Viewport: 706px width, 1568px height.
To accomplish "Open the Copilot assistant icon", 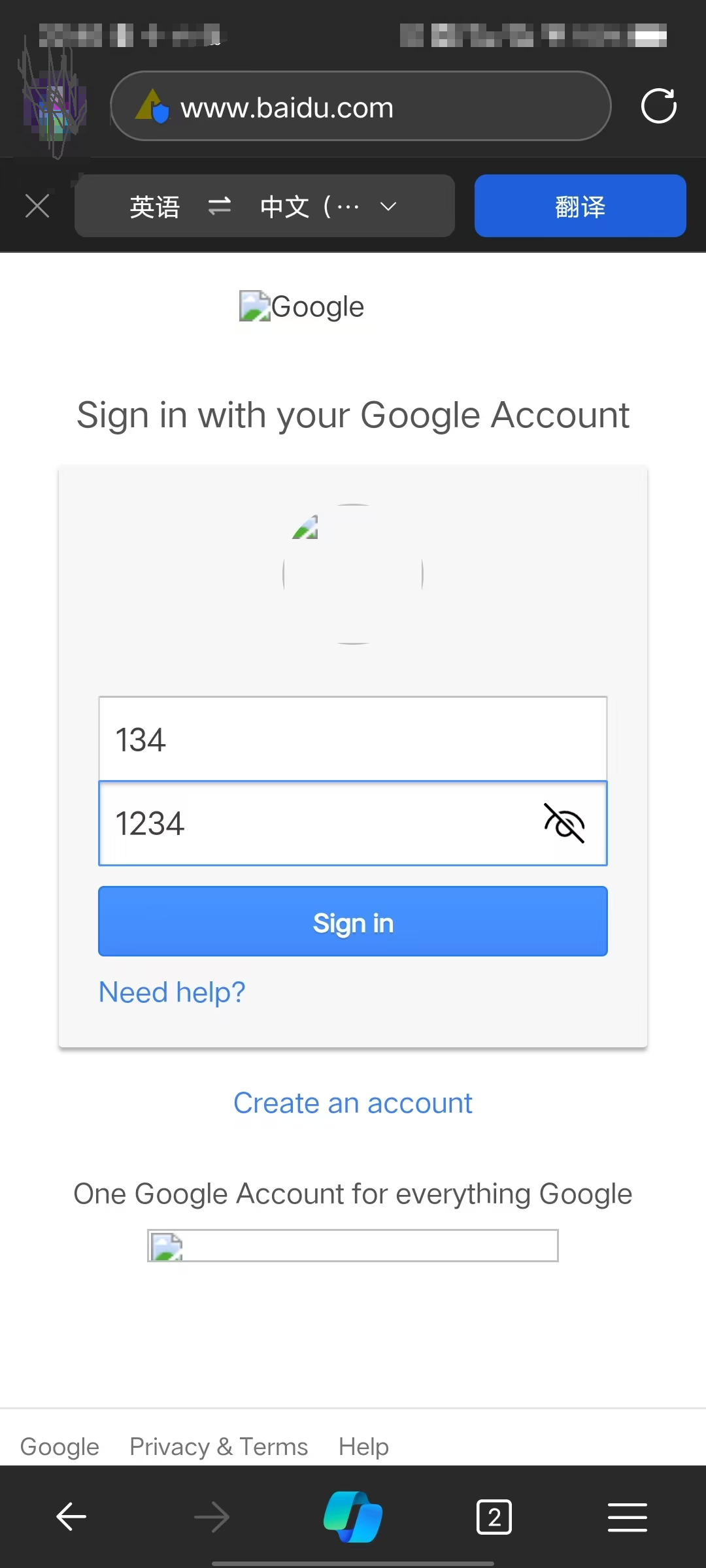I will (353, 1516).
